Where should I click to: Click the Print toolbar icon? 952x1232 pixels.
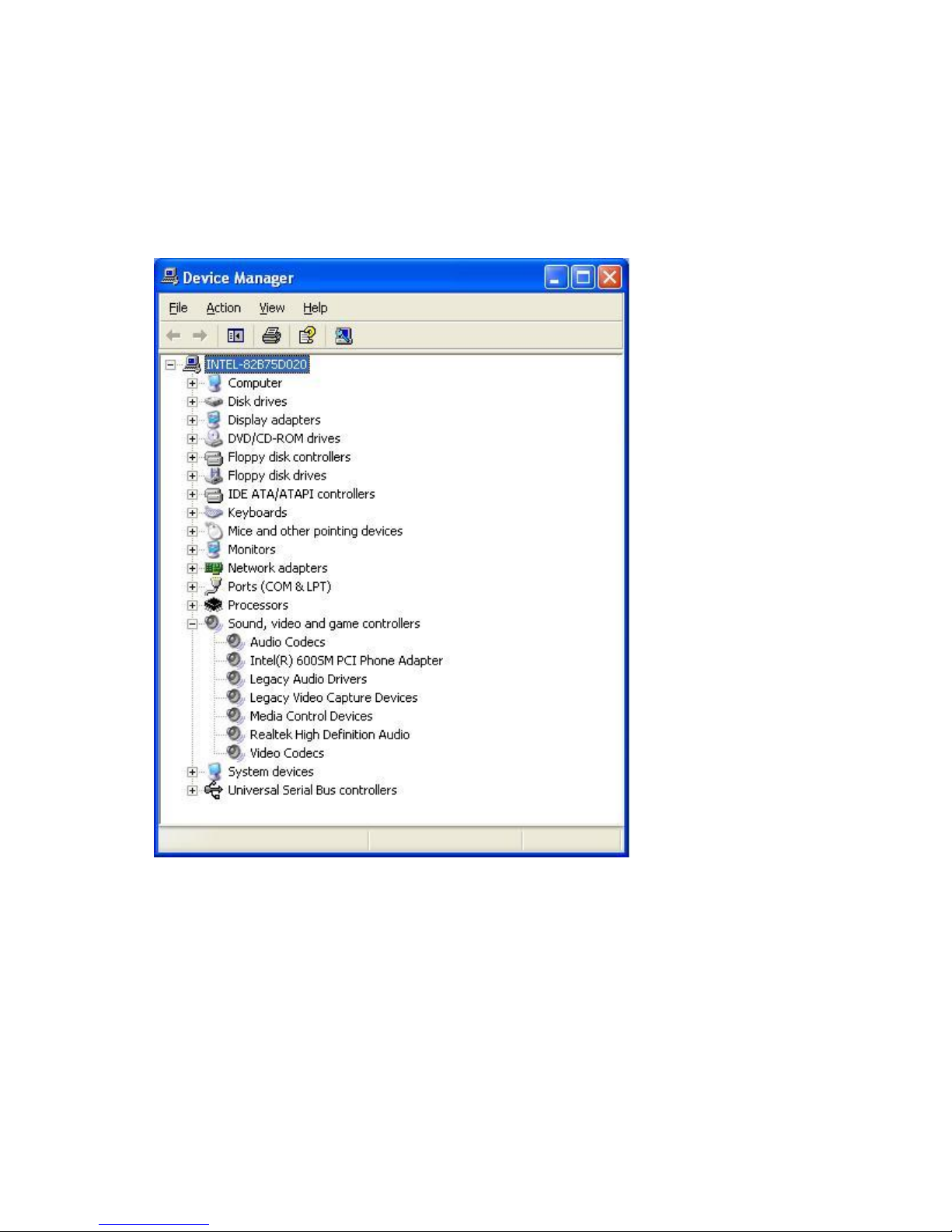click(x=271, y=335)
